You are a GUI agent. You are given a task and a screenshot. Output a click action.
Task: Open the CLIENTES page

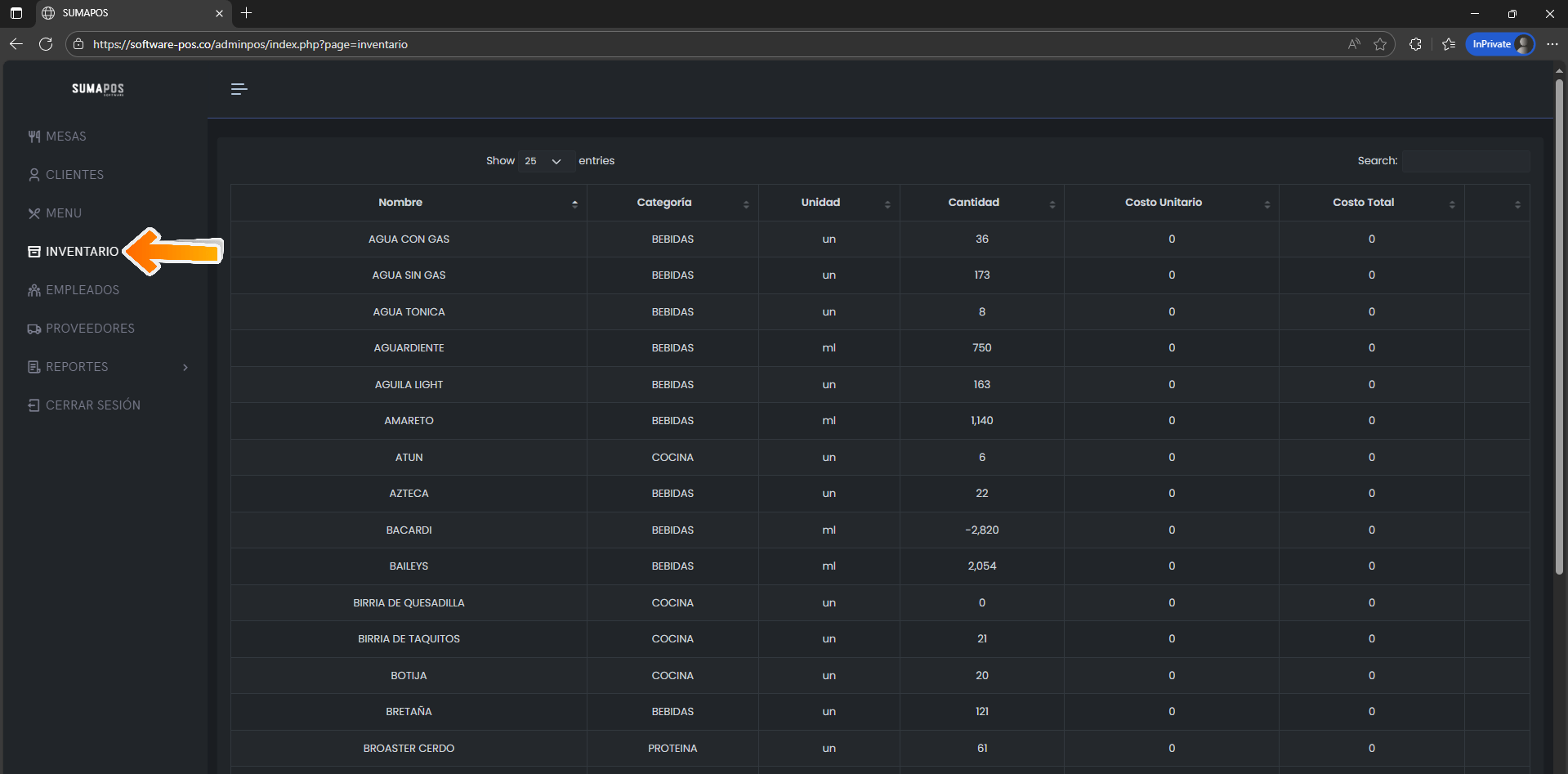[74, 175]
